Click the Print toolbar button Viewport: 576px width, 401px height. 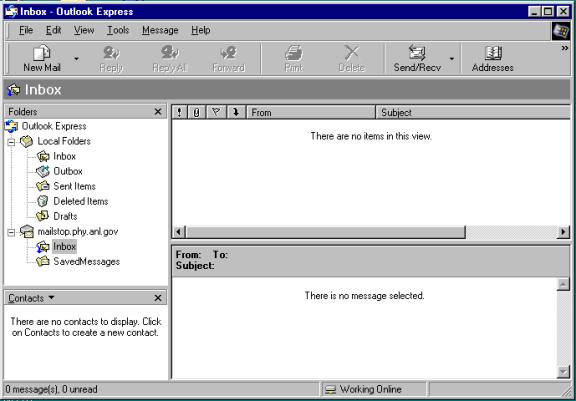294,59
